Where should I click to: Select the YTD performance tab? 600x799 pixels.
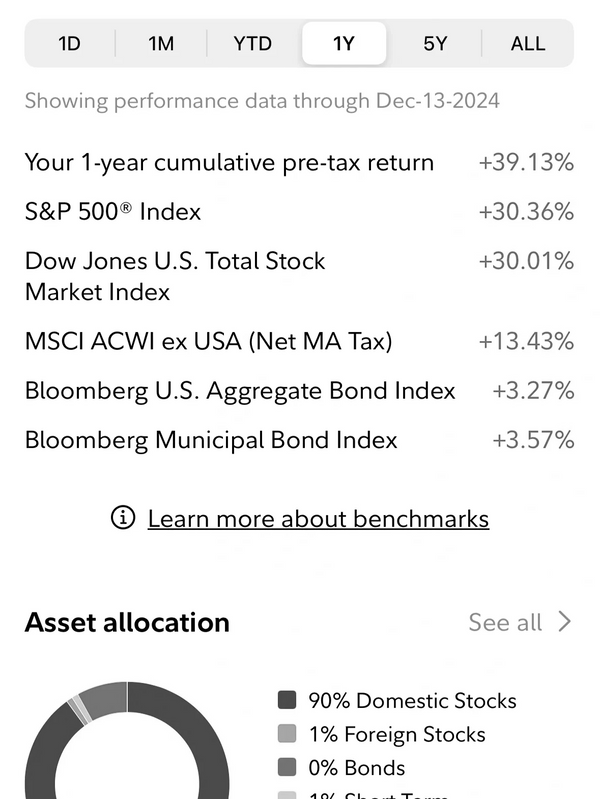tap(253, 43)
